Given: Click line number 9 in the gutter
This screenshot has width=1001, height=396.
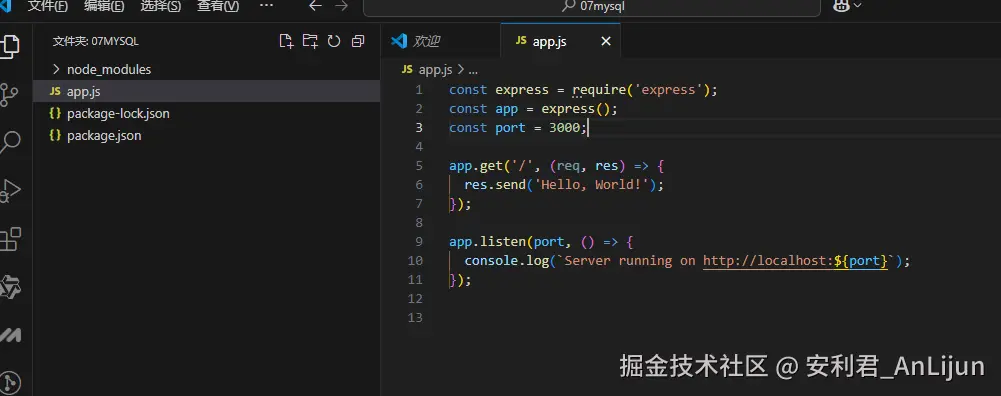Looking at the screenshot, I should (419, 242).
